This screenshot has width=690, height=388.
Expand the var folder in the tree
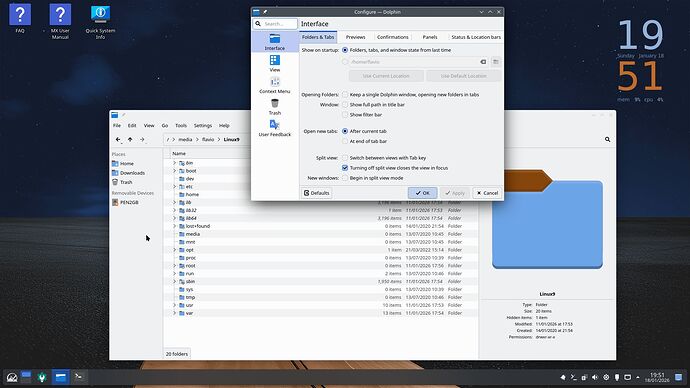click(x=174, y=313)
